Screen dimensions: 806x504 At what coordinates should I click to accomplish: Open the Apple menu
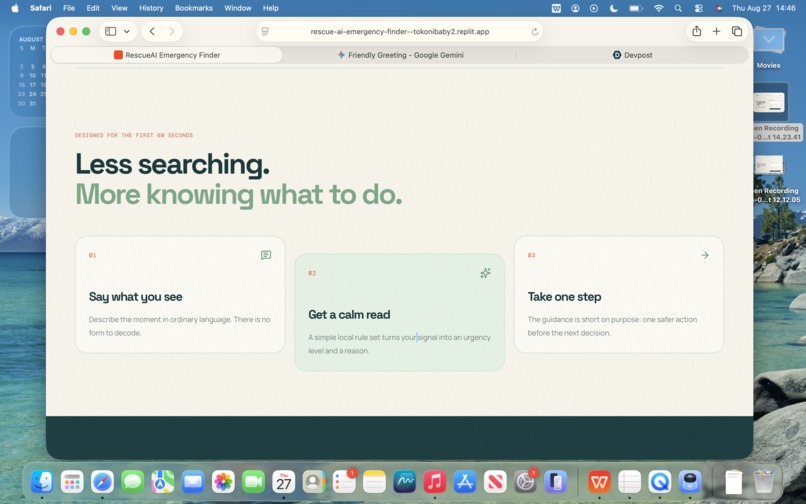(x=15, y=8)
